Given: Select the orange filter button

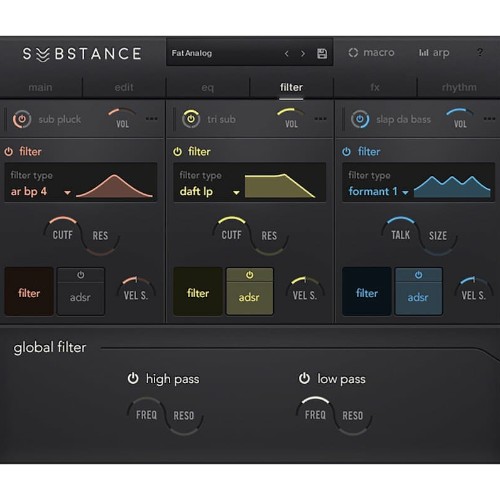Looking at the screenshot, I should [29, 292].
